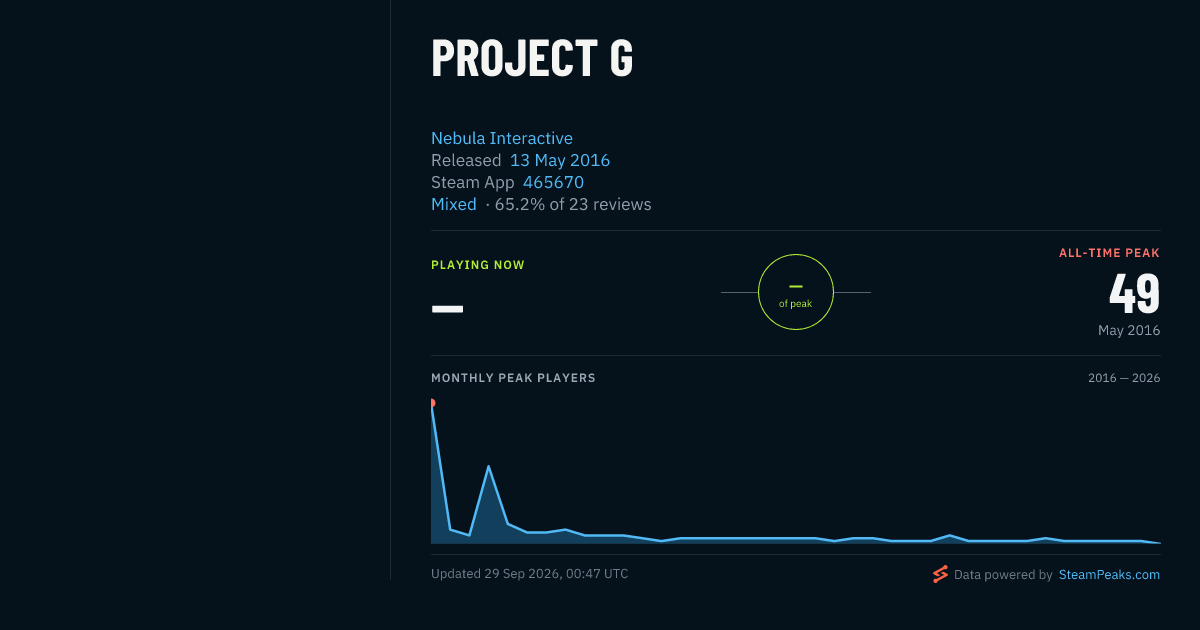Click the second spike in the chart
Image resolution: width=1200 pixels, height=630 pixels.
coord(489,467)
